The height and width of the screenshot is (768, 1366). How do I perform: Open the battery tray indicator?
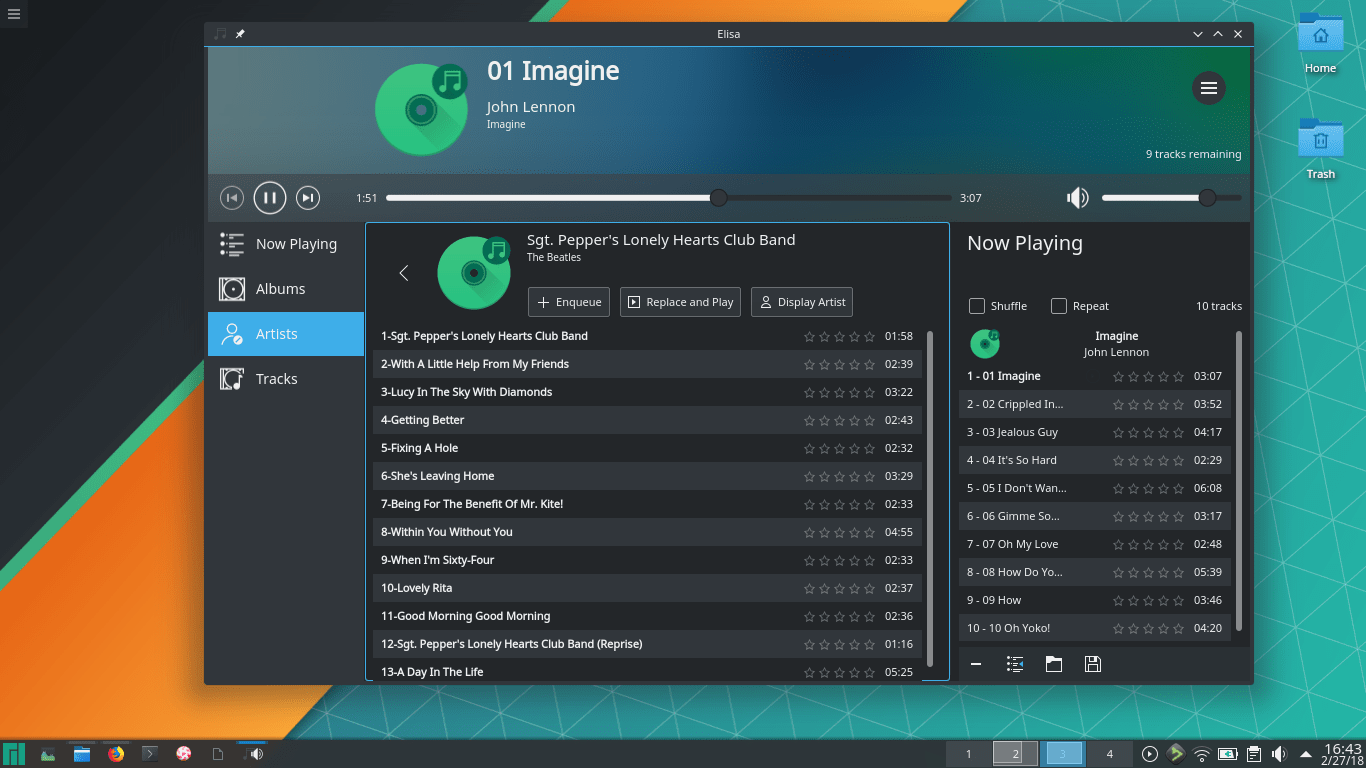[x=1228, y=754]
